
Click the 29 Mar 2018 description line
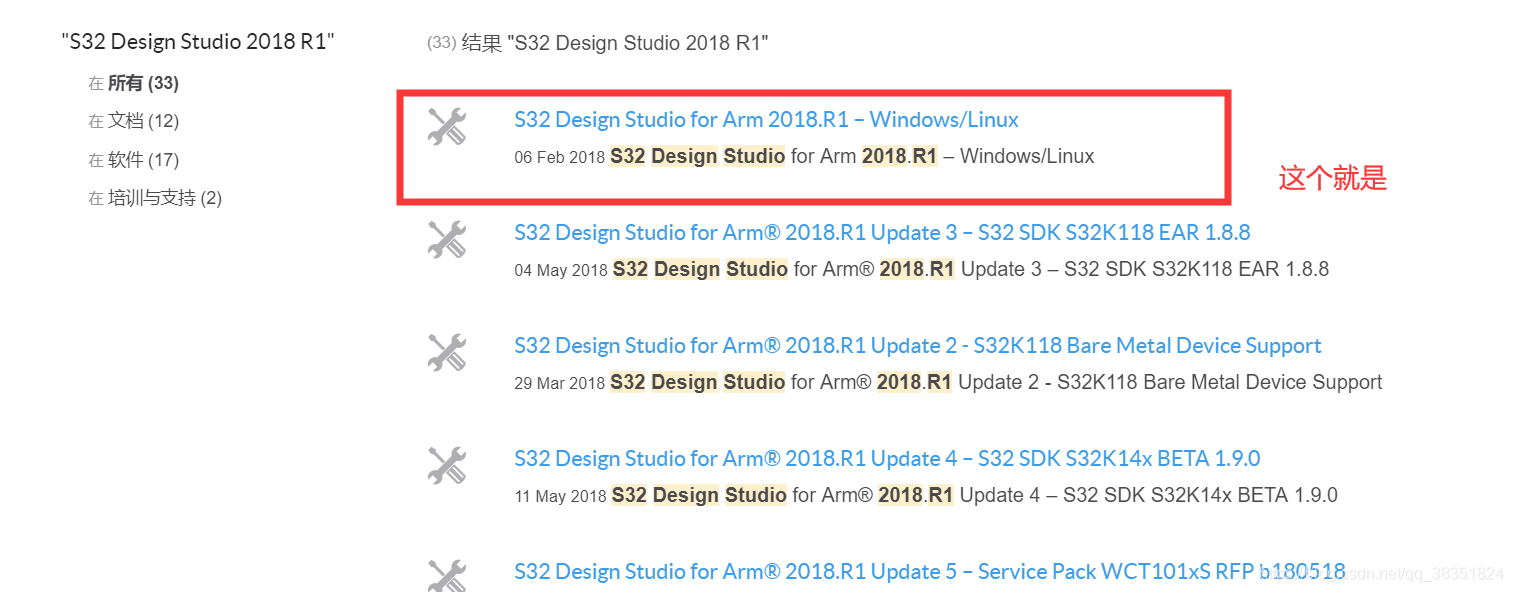tap(948, 383)
